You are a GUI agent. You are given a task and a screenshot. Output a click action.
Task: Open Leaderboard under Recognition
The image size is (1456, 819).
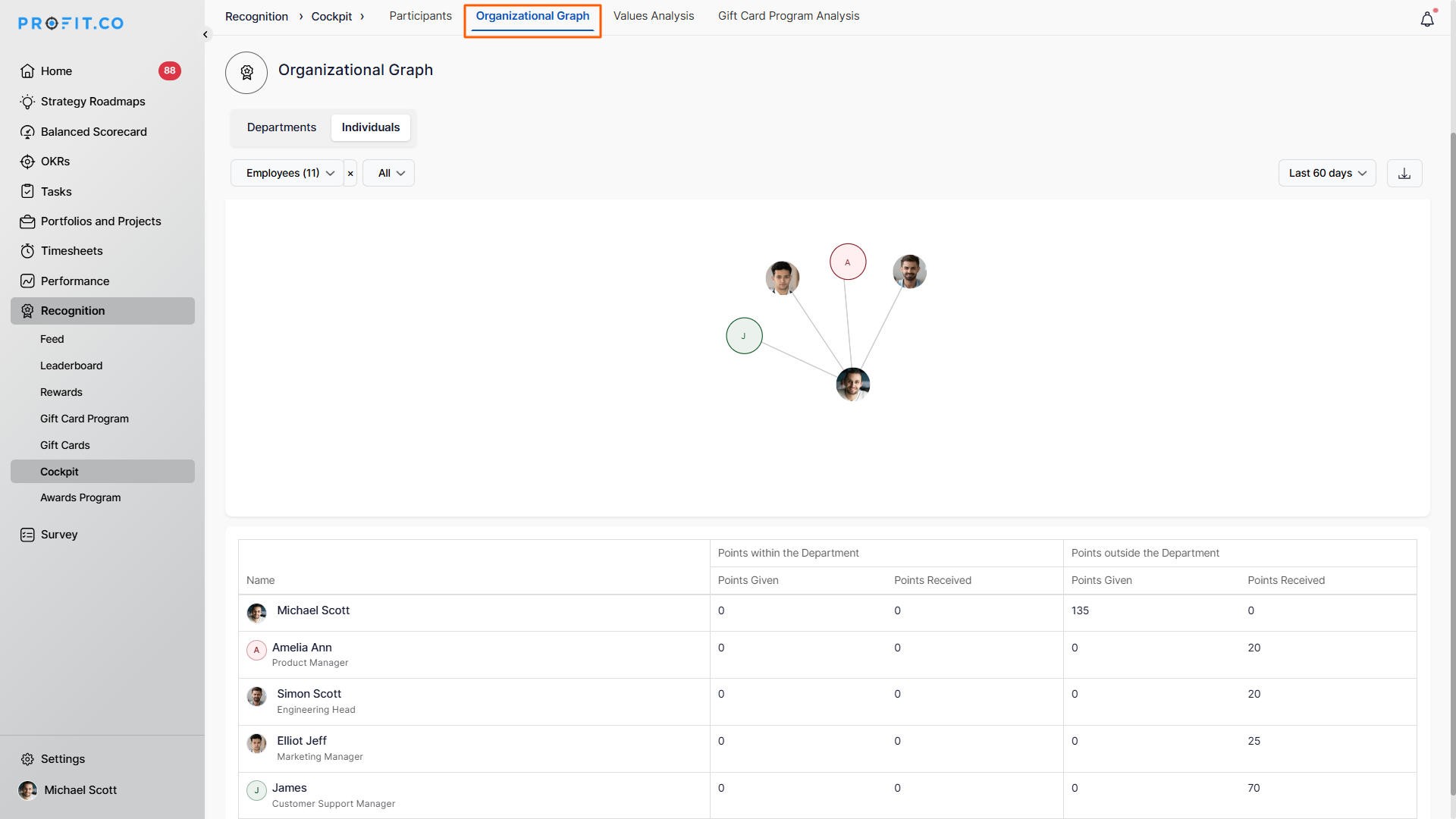(x=71, y=366)
